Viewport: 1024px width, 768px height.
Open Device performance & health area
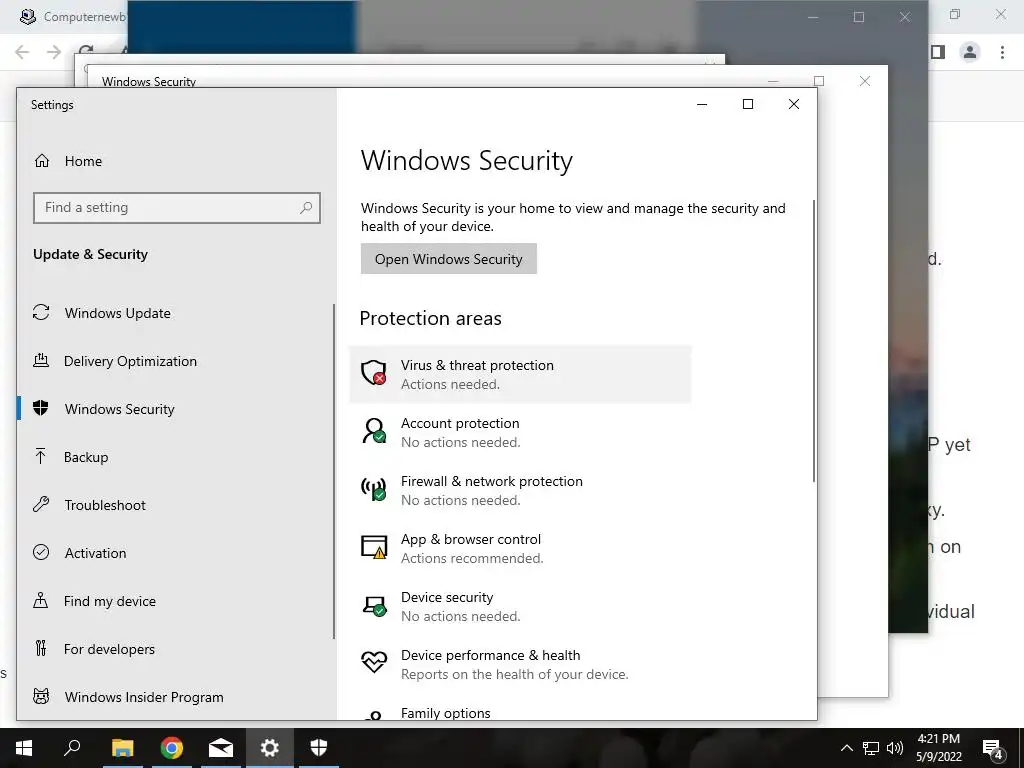click(x=520, y=664)
